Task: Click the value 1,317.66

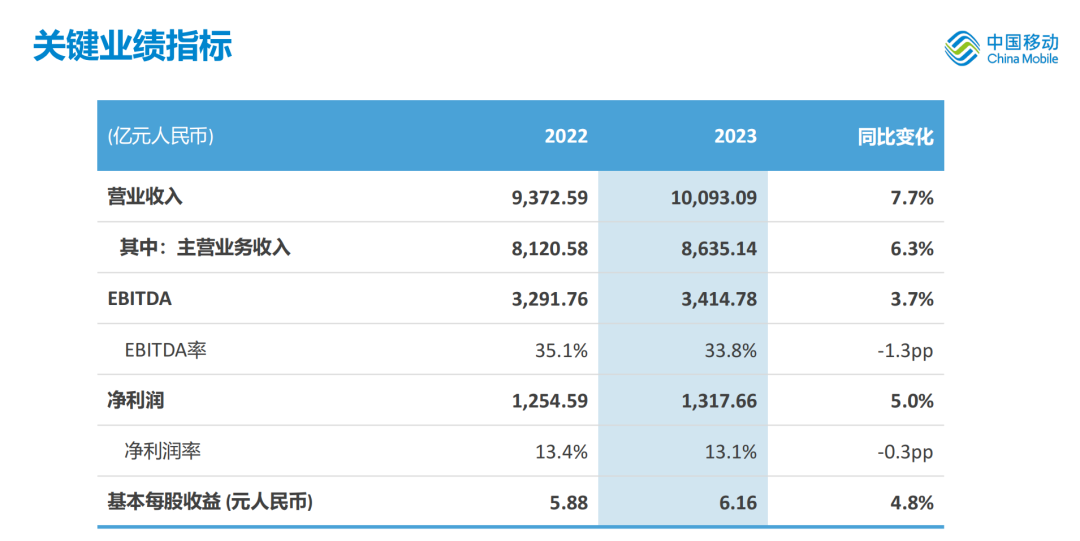Action: pyautogui.click(x=719, y=401)
